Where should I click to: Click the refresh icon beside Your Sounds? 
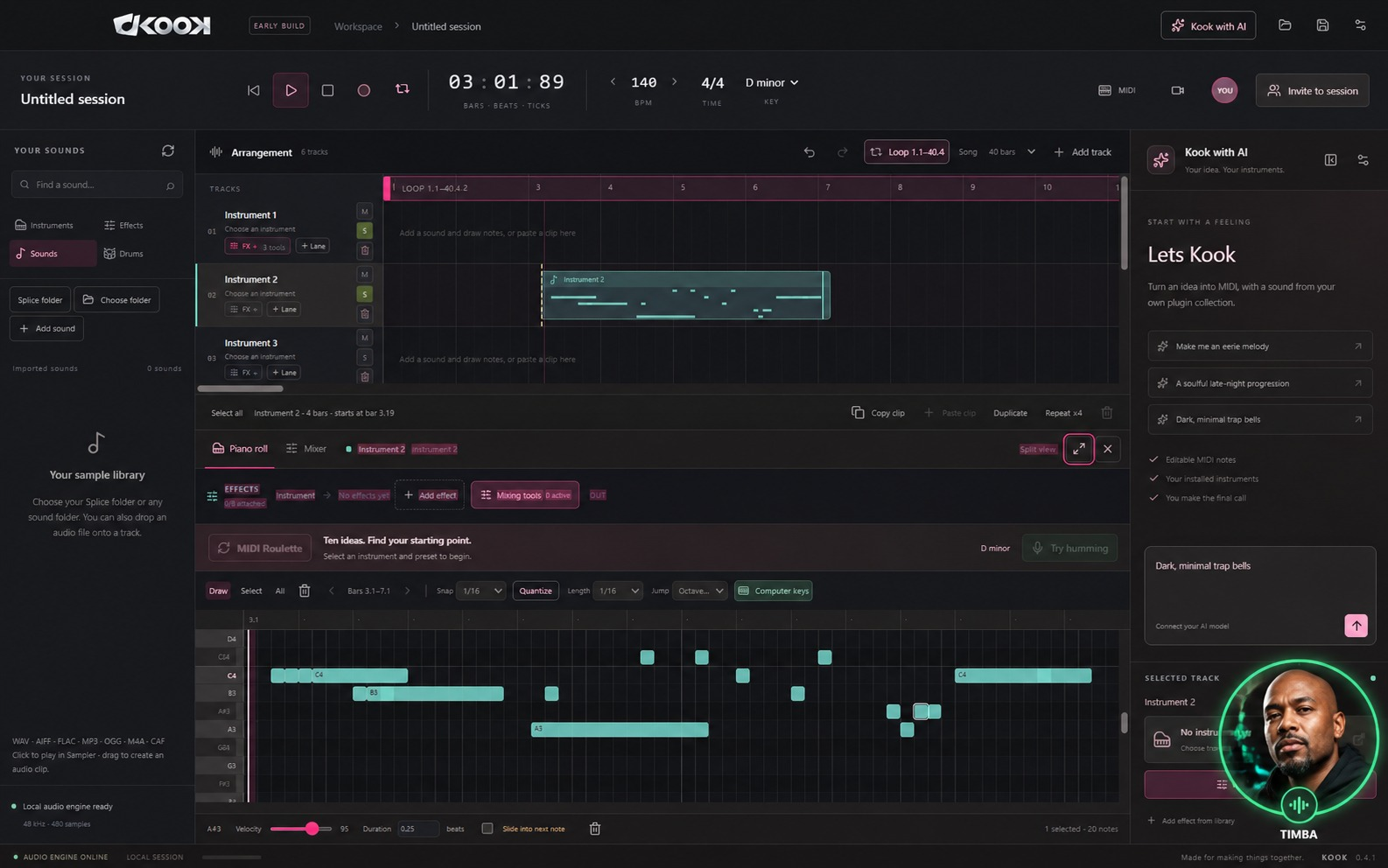point(168,150)
